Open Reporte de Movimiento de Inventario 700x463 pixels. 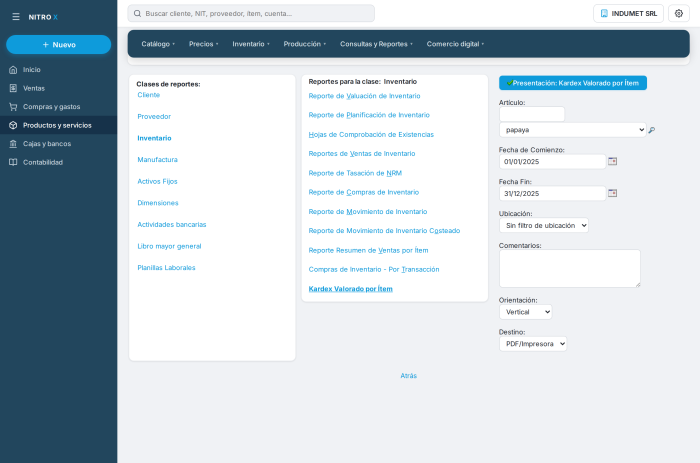pos(368,211)
